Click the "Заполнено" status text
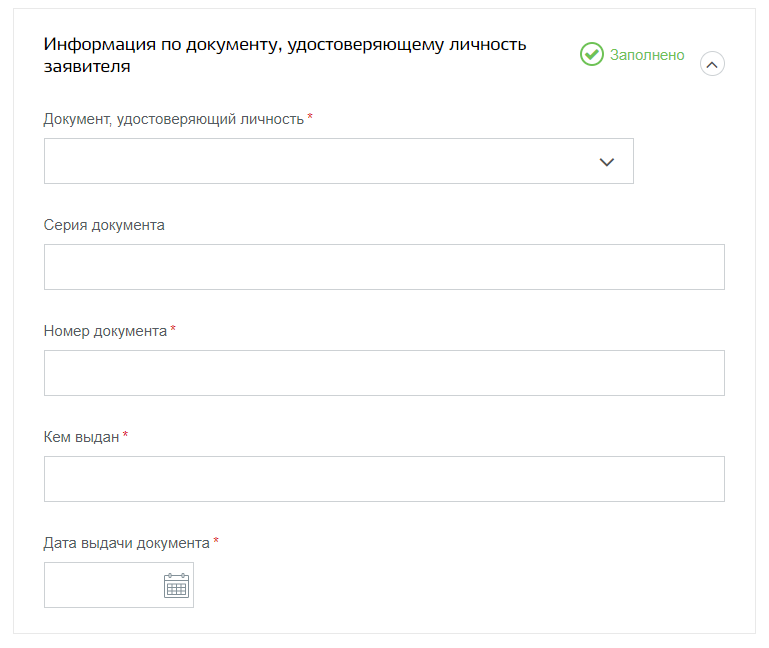Image resolution: width=769 pixels, height=648 pixels. [647, 55]
